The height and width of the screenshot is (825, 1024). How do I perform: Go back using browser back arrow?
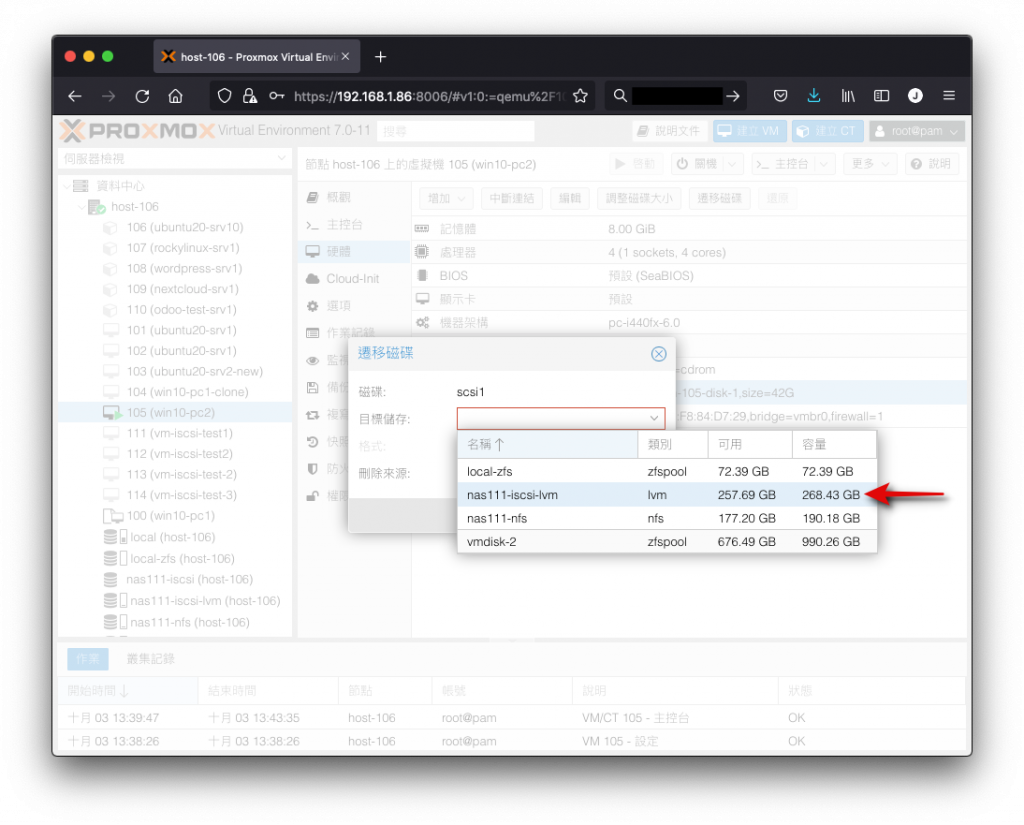(x=74, y=96)
